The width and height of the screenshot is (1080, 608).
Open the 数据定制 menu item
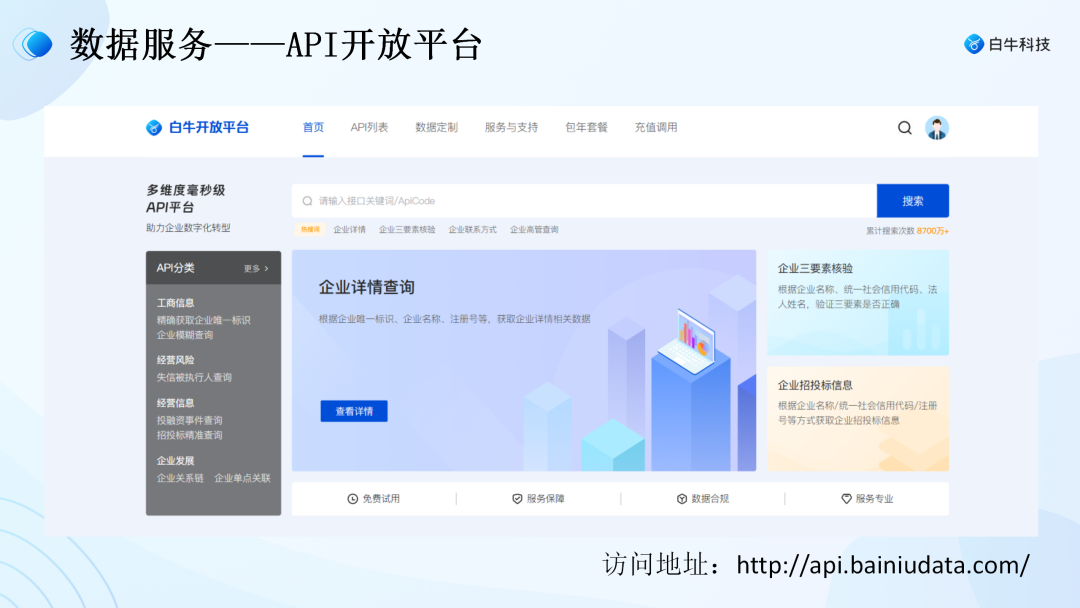[x=435, y=127]
